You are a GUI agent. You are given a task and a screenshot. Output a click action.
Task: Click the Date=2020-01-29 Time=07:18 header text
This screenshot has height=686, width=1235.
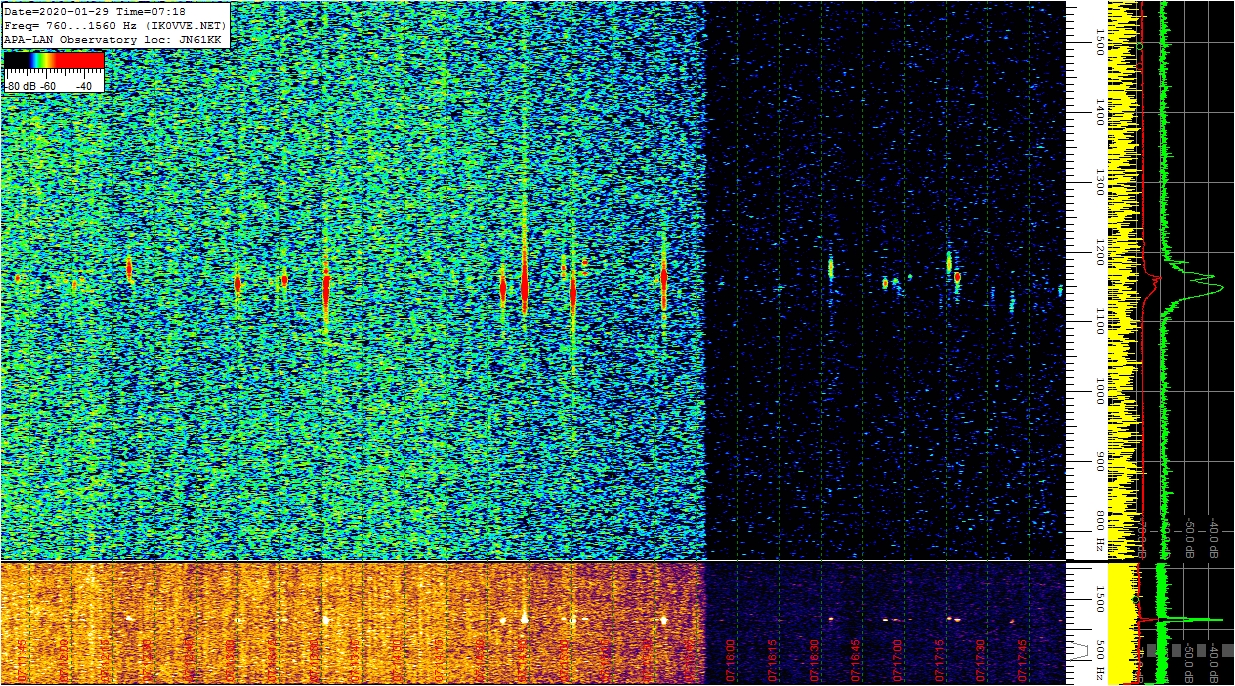95,11
